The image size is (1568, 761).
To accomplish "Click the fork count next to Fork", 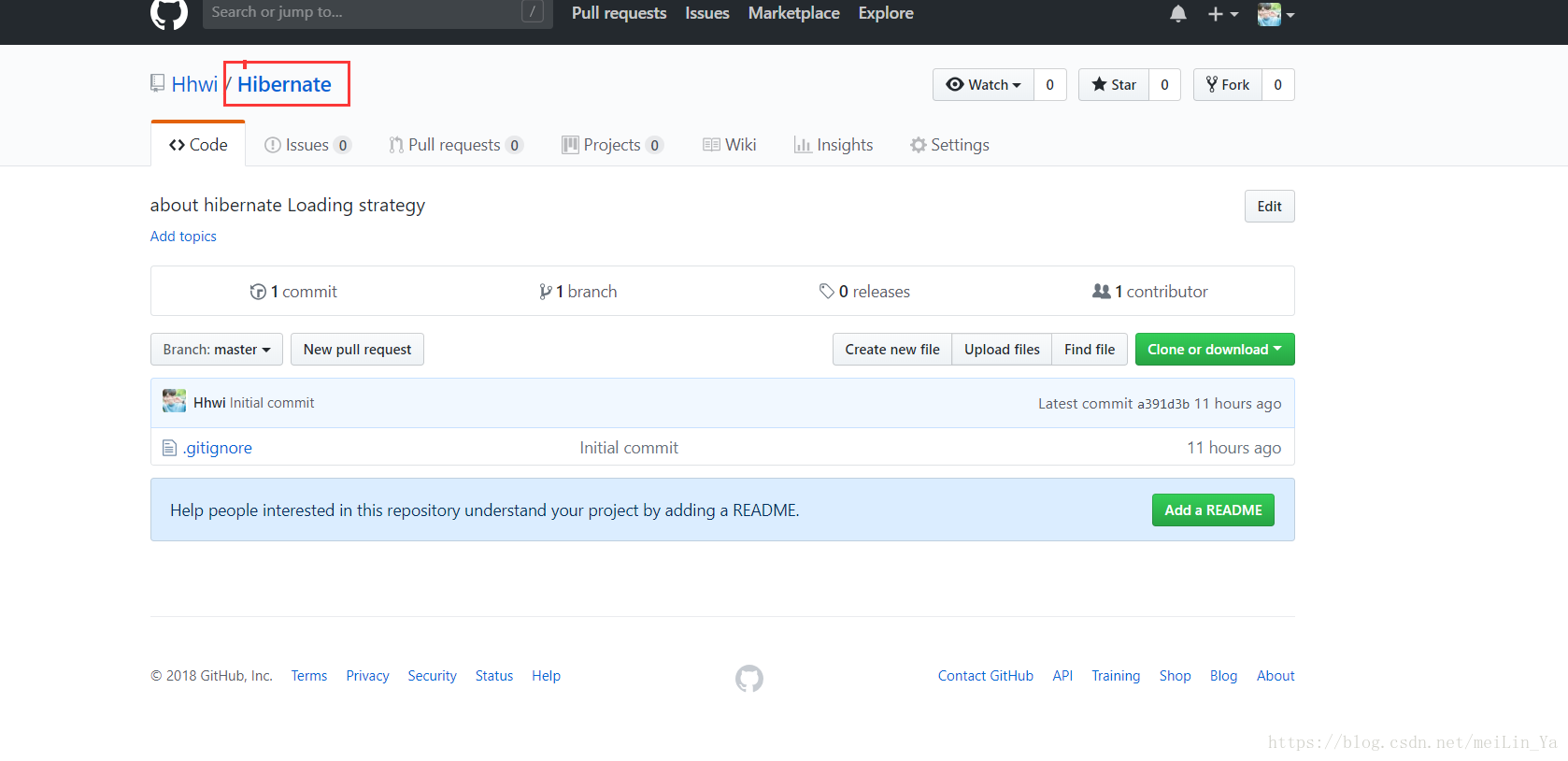I will pyautogui.click(x=1278, y=85).
